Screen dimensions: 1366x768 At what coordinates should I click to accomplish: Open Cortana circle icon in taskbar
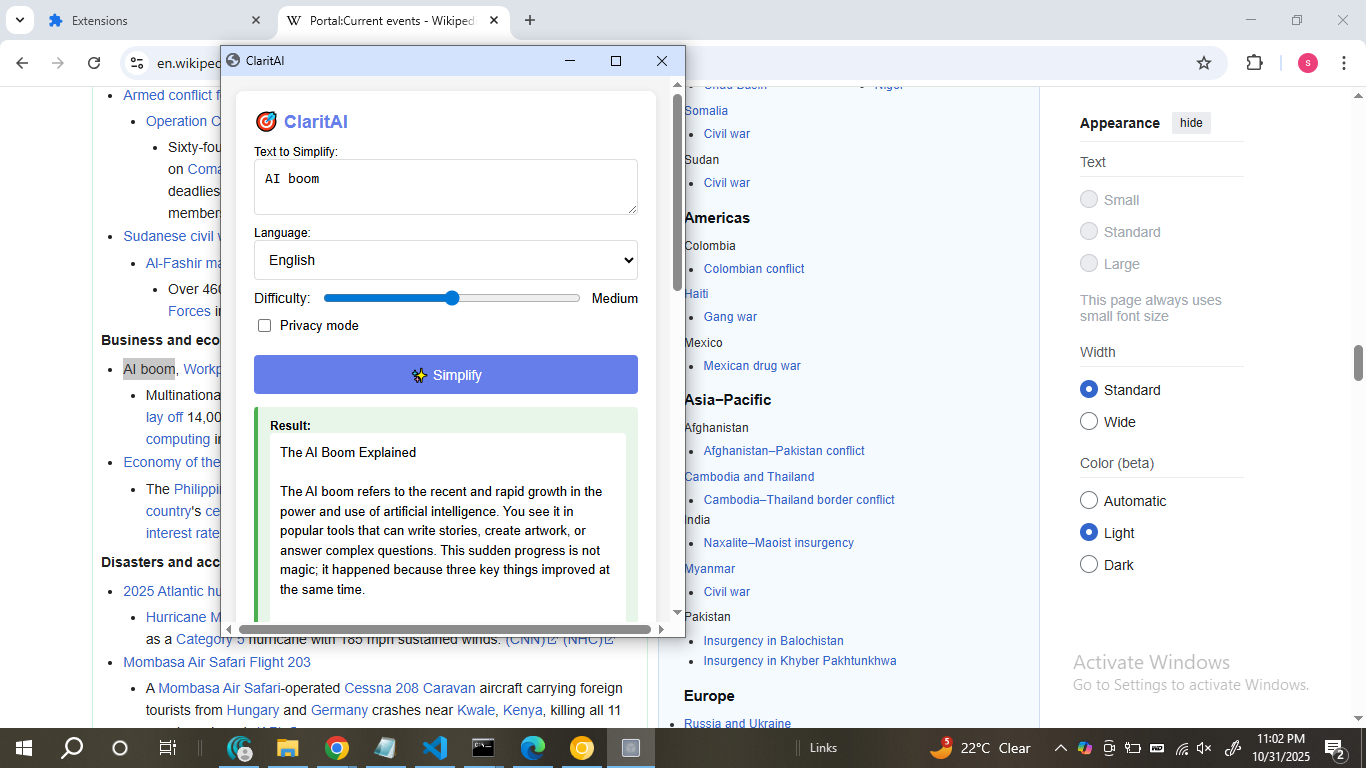coord(120,748)
